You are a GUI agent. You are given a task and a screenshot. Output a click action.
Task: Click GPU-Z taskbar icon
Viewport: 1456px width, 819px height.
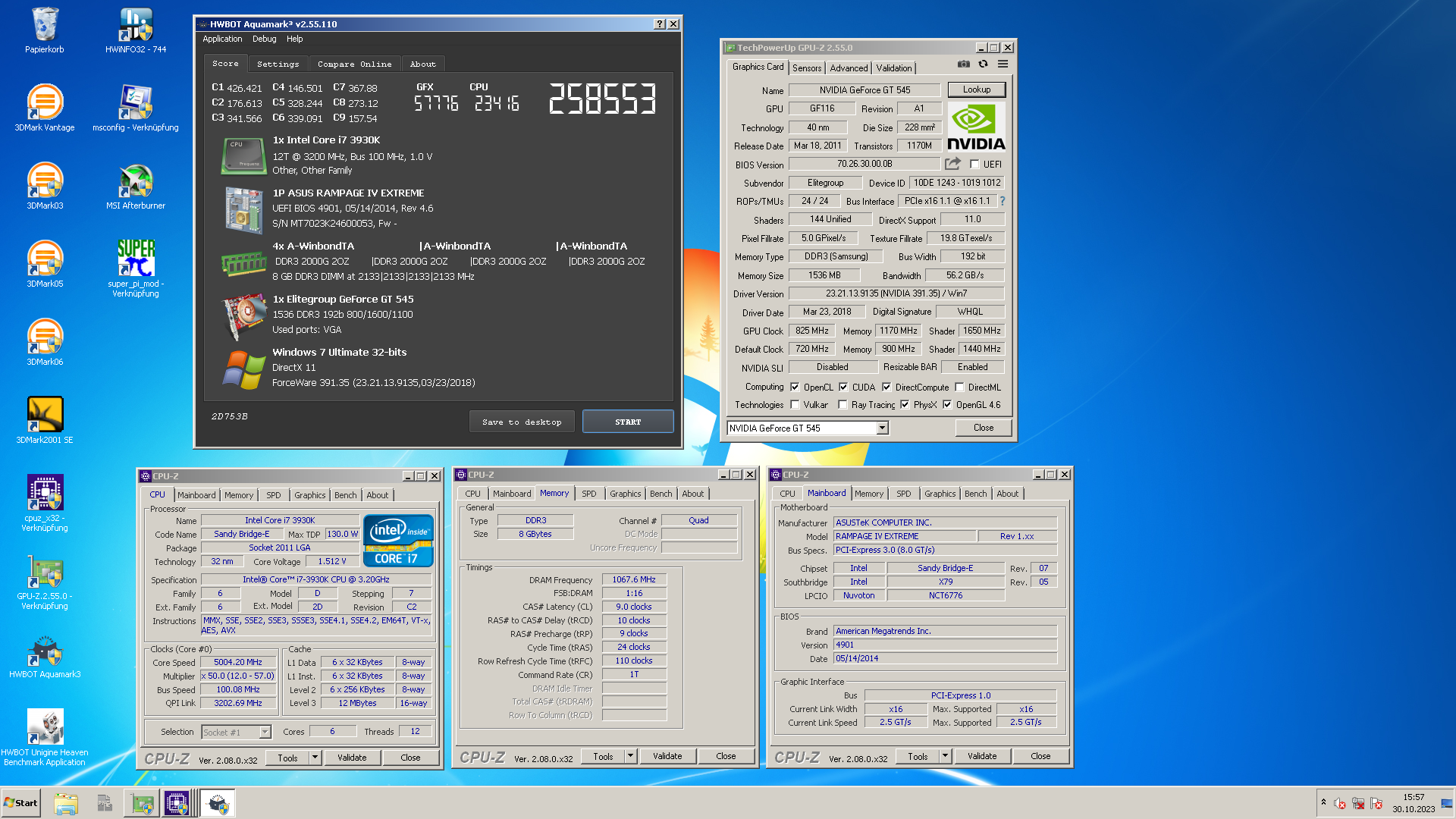[142, 803]
